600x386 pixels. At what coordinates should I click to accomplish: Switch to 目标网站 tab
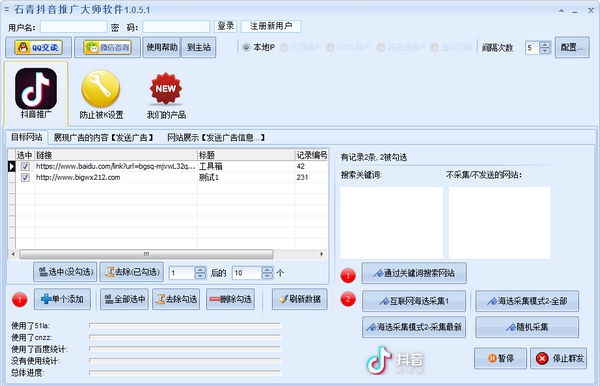[26, 137]
